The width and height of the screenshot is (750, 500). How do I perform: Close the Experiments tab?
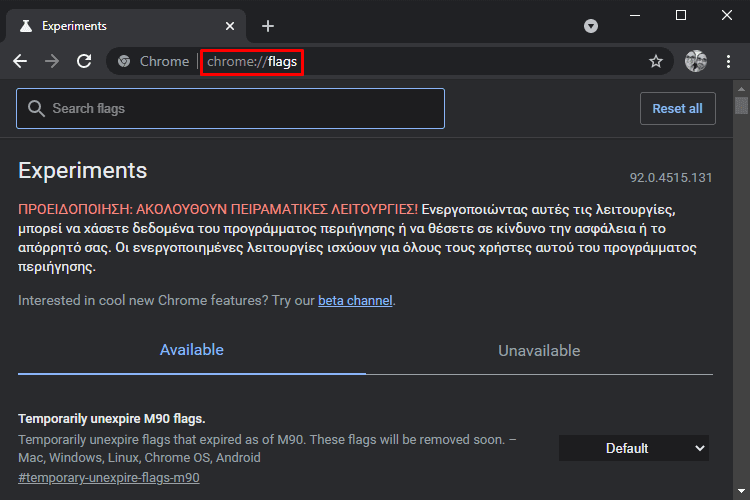coord(230,26)
